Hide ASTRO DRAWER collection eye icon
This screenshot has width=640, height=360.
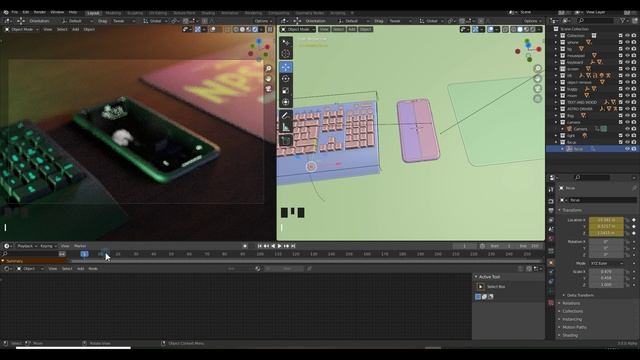(627, 109)
